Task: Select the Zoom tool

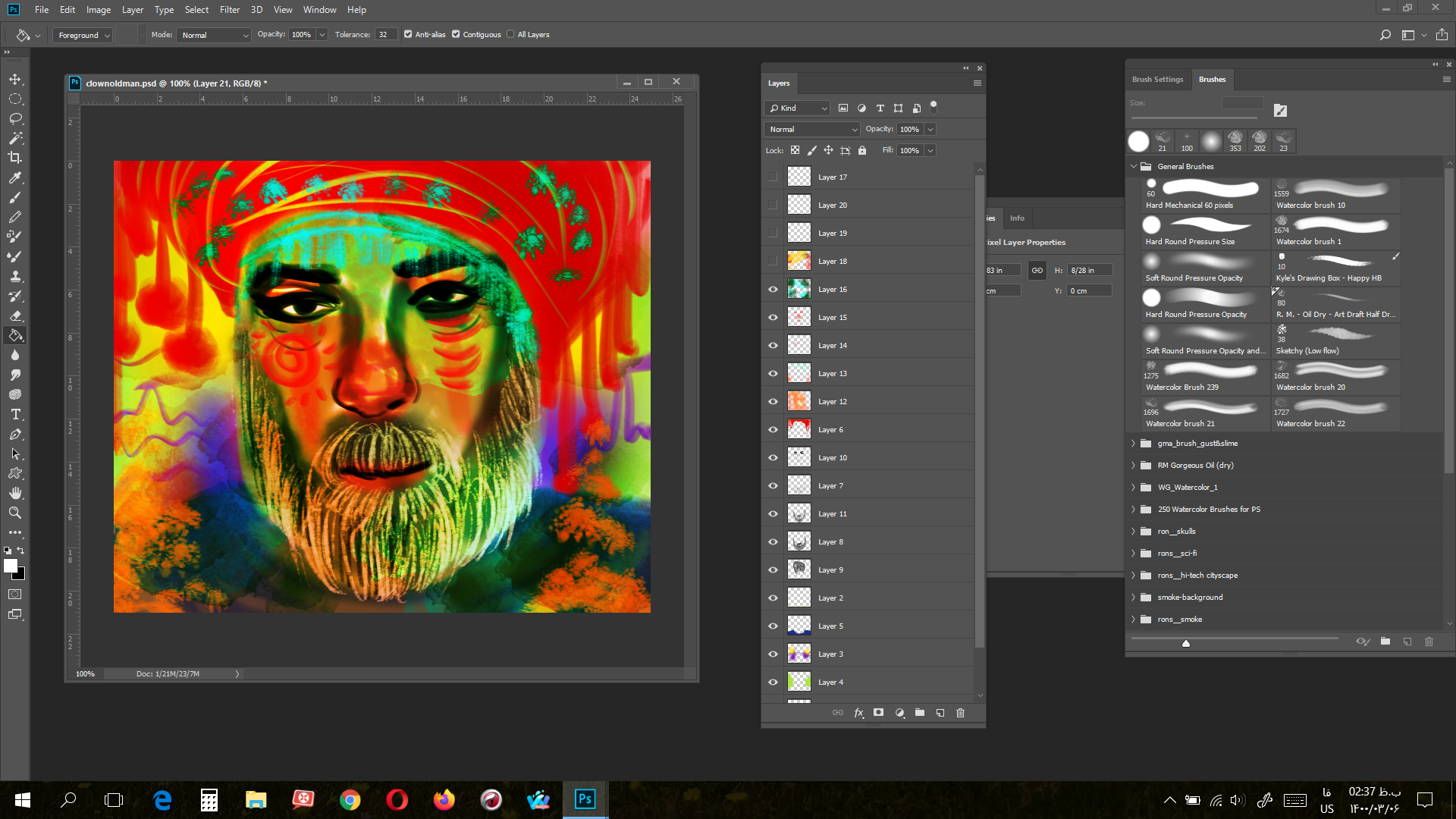Action: pyautogui.click(x=15, y=513)
